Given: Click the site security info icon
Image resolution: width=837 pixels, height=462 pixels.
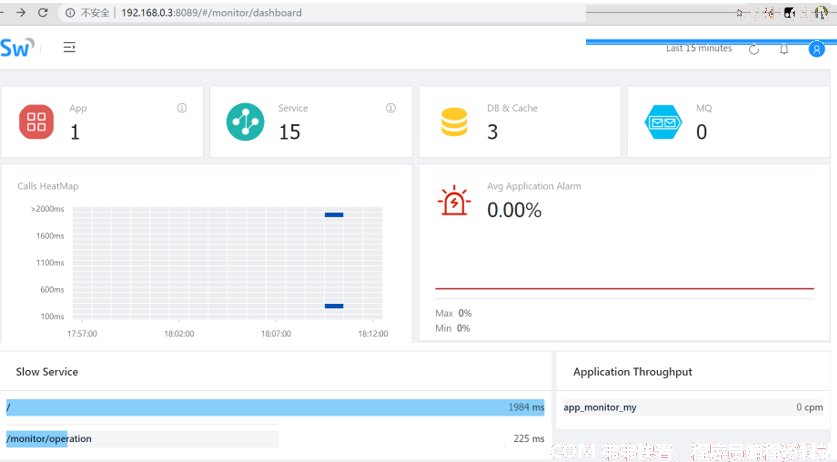Looking at the screenshot, I should (x=70, y=13).
